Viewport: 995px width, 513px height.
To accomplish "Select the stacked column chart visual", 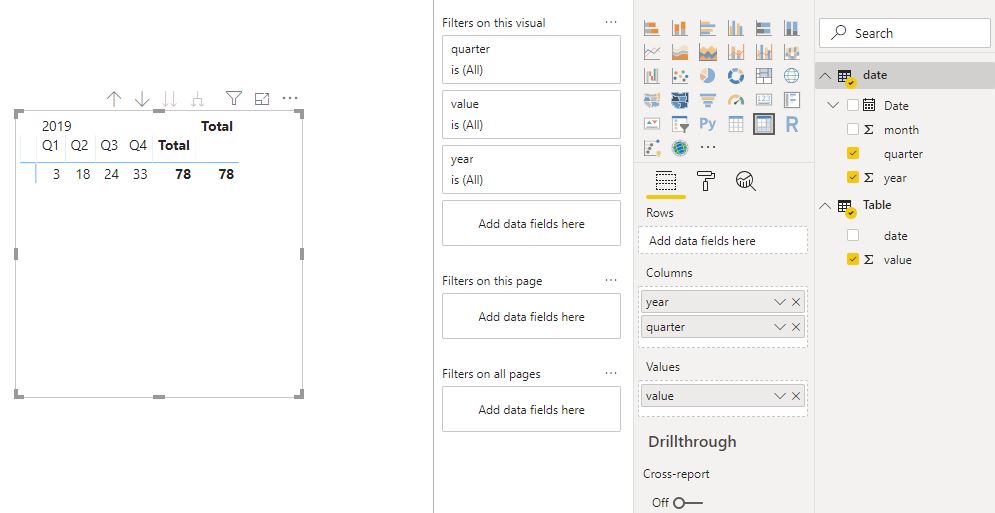I will 680,28.
